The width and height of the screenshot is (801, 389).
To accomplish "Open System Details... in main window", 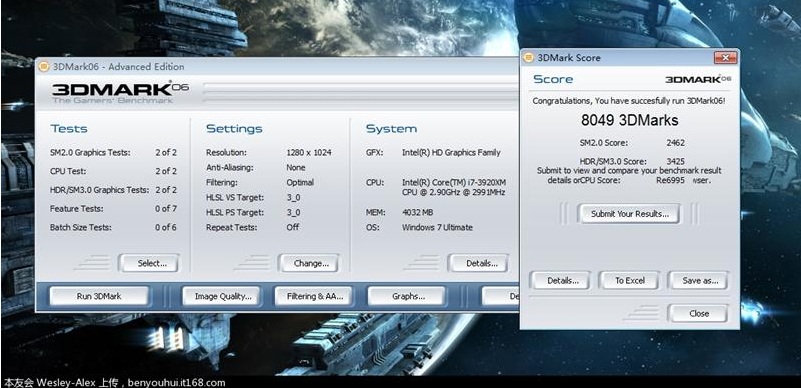I will click(478, 264).
